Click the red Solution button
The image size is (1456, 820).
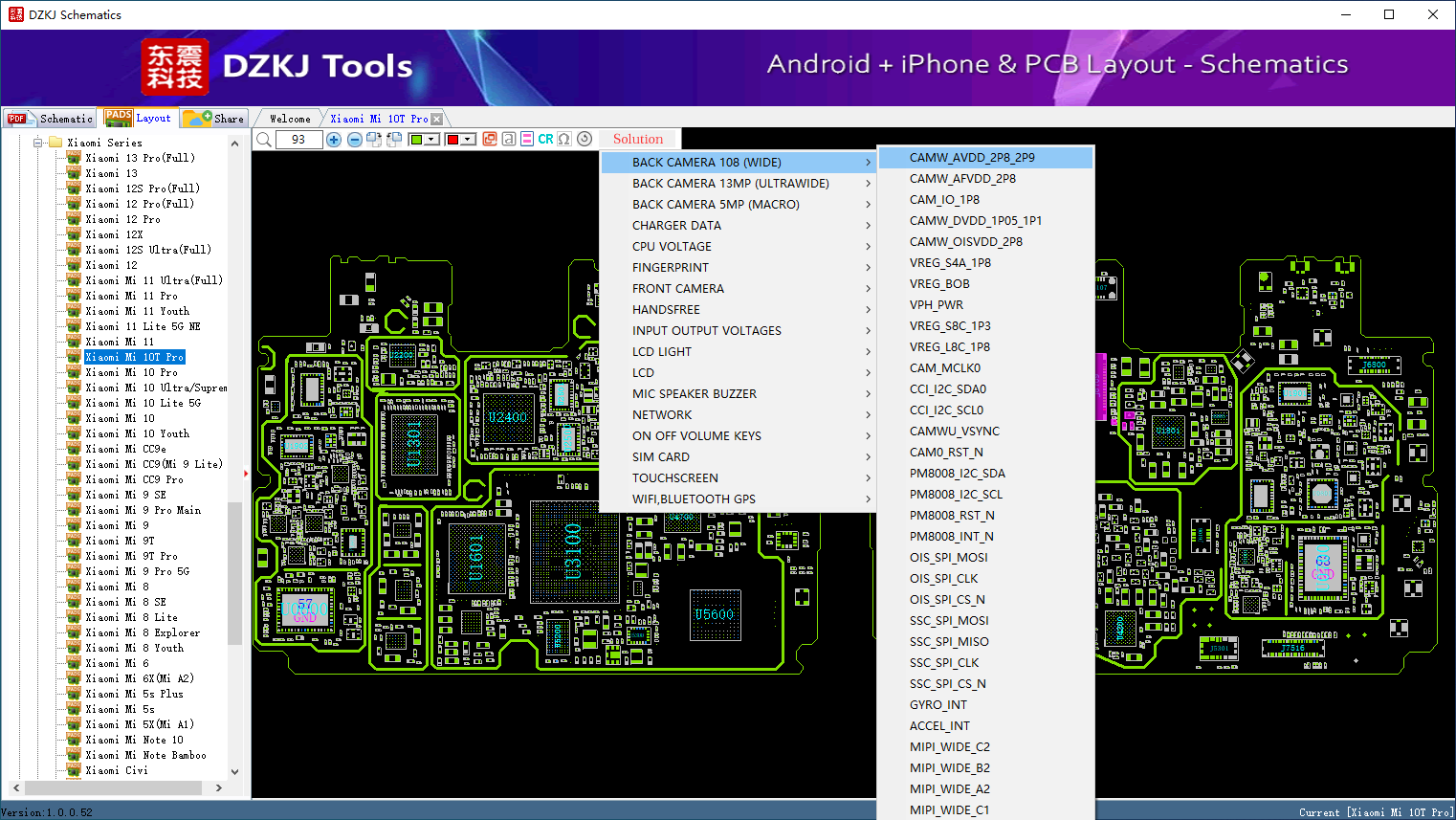[x=637, y=140]
